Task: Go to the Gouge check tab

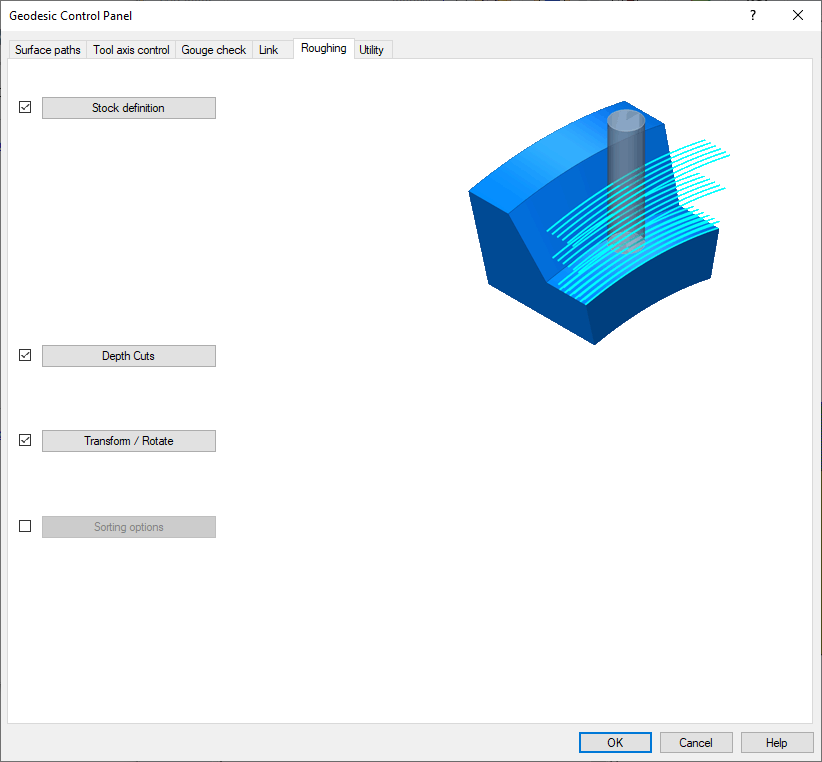Action: [213, 50]
